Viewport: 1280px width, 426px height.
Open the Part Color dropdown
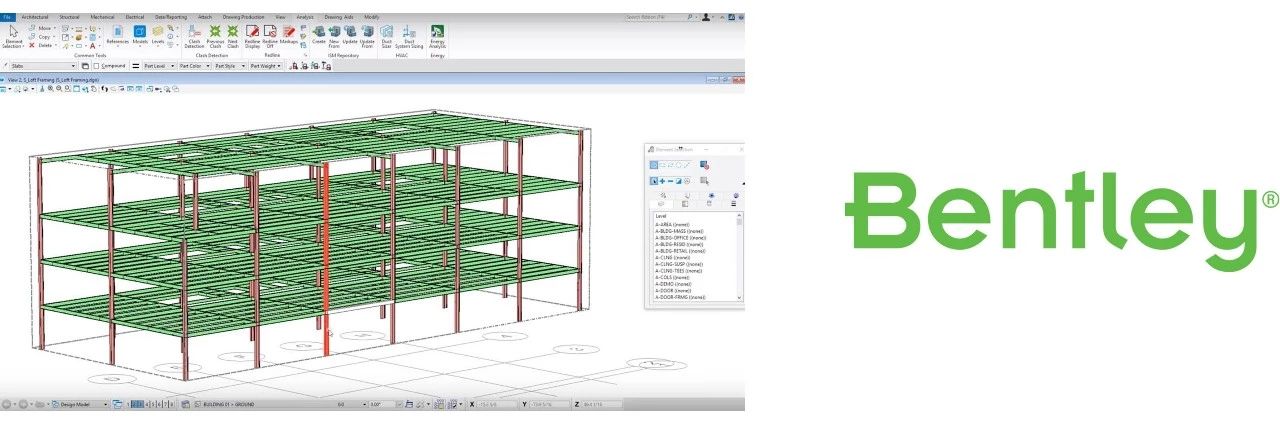tap(194, 66)
